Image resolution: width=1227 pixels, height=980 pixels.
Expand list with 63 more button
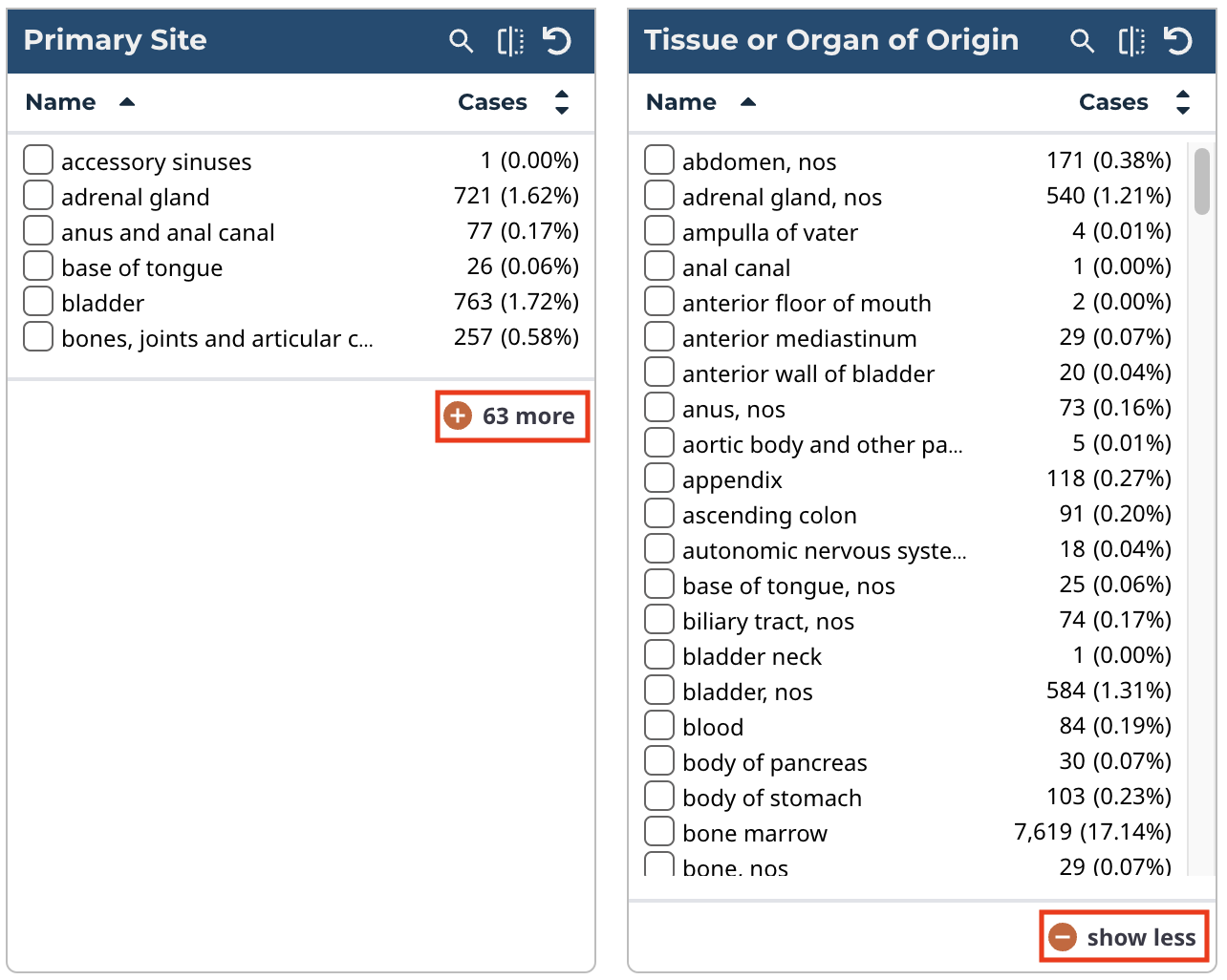tap(512, 416)
